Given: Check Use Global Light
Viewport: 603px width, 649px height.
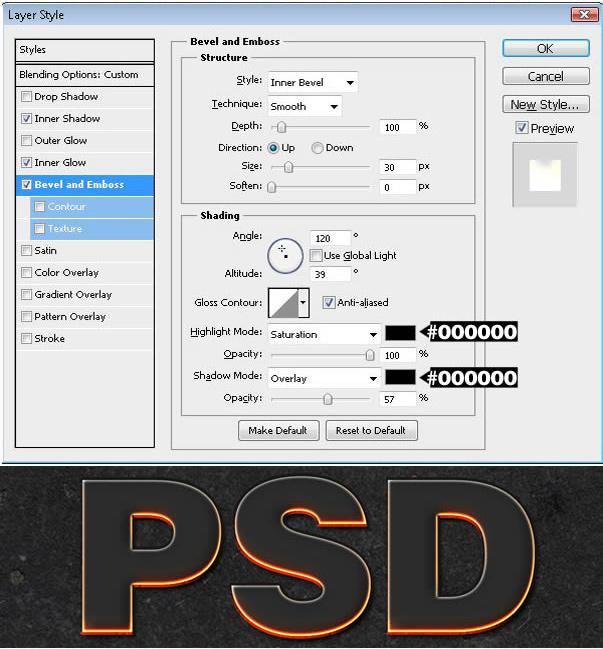Looking at the screenshot, I should (316, 255).
